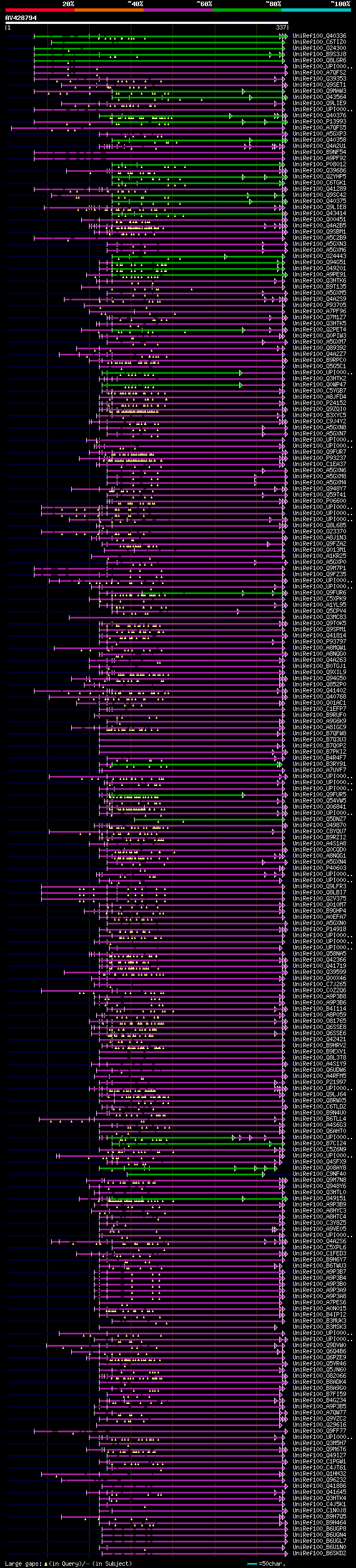
Task: Open hit UniRef100_Q8LGR6
Action: pos(319,60)
